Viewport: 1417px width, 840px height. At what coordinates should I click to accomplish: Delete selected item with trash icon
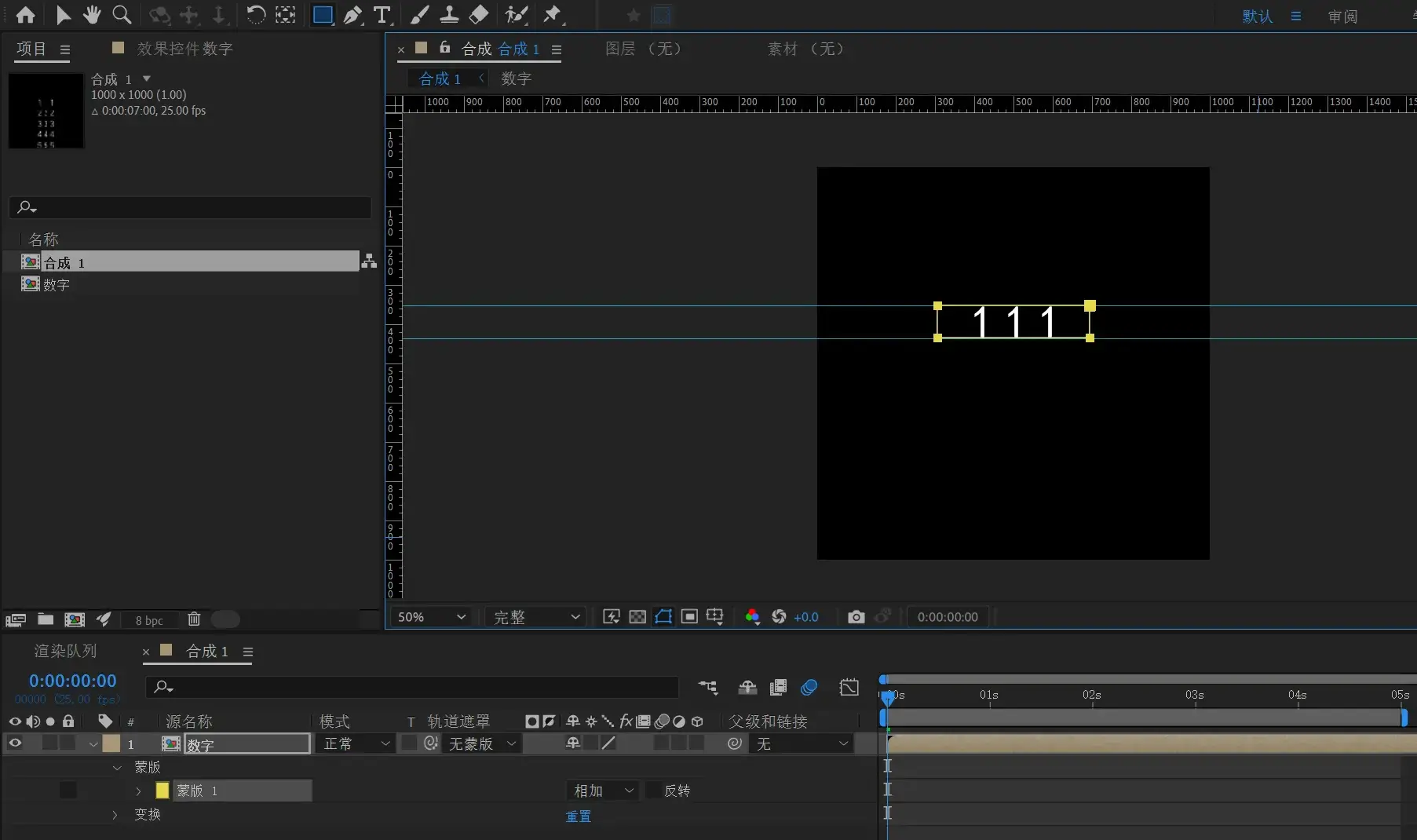tap(194, 619)
